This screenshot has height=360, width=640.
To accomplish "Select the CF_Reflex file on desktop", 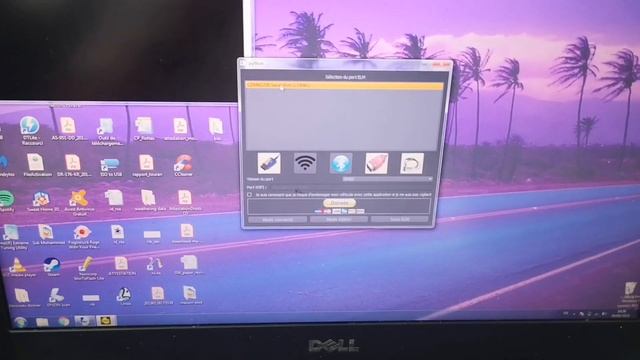I will click(x=144, y=129).
